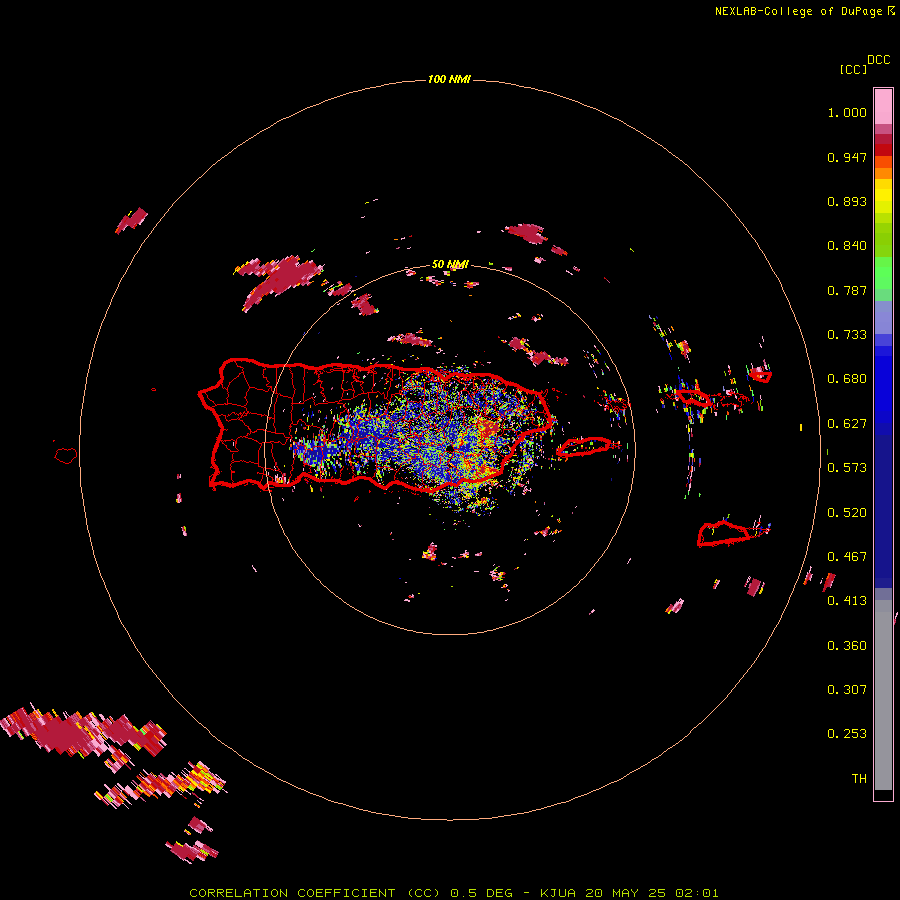The height and width of the screenshot is (900, 900).
Task: Select the 0.893 value on the scale
Action: pyautogui.click(x=847, y=201)
